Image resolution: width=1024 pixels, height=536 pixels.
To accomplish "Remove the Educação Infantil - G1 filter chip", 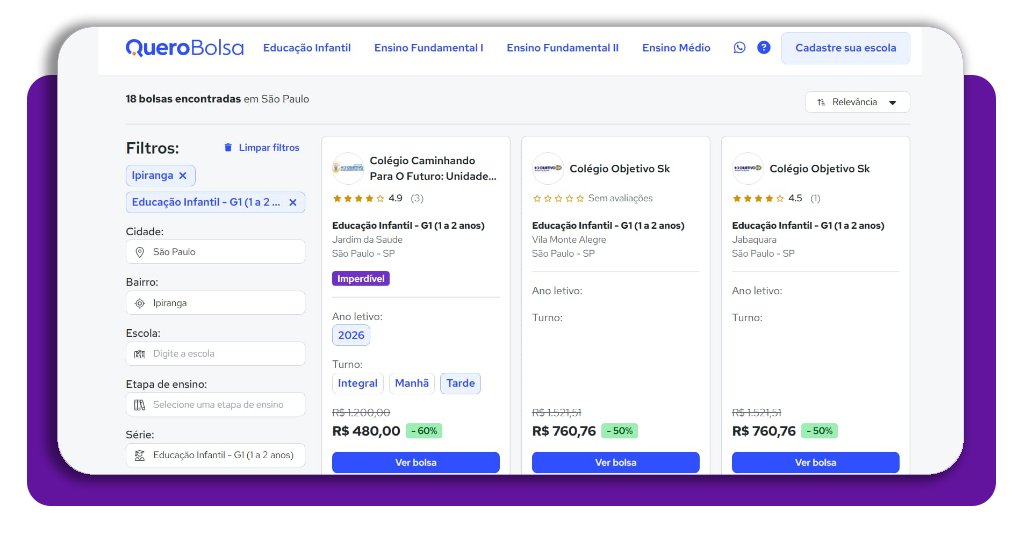I will 292,202.
